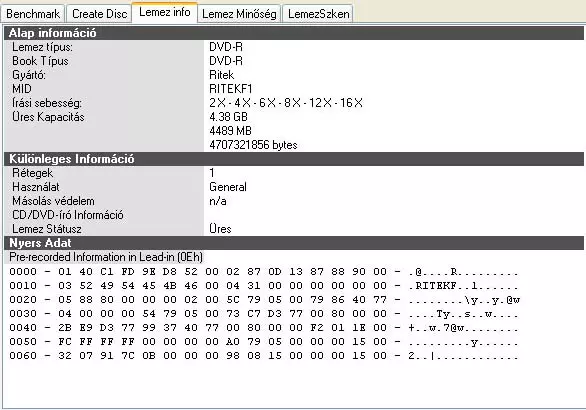
Task: Select the Lemez info tab
Action: coord(164,12)
